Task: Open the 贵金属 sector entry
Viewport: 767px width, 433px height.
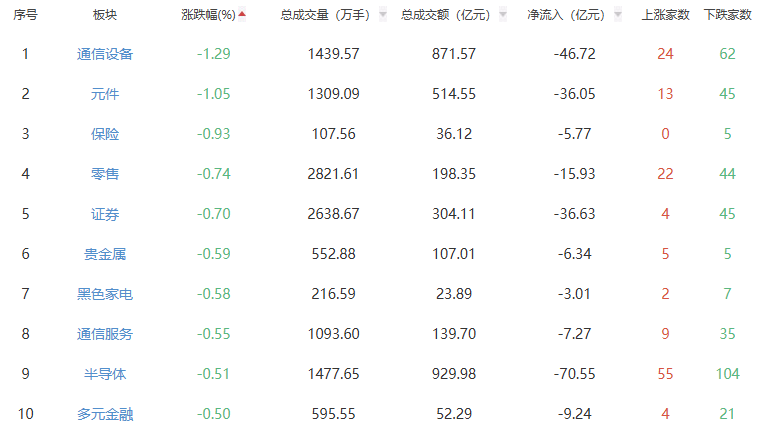Action: pyautogui.click(x=104, y=254)
